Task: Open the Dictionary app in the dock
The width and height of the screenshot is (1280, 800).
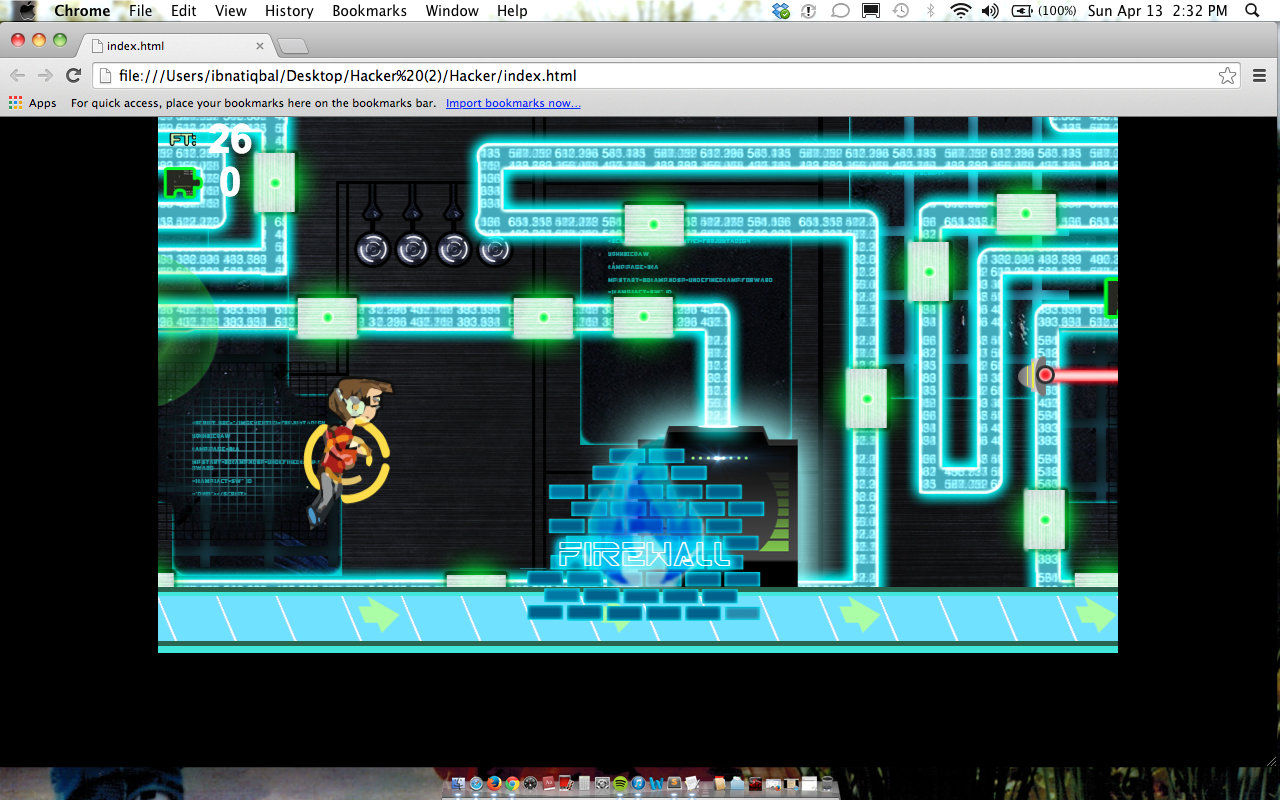Action: click(548, 783)
